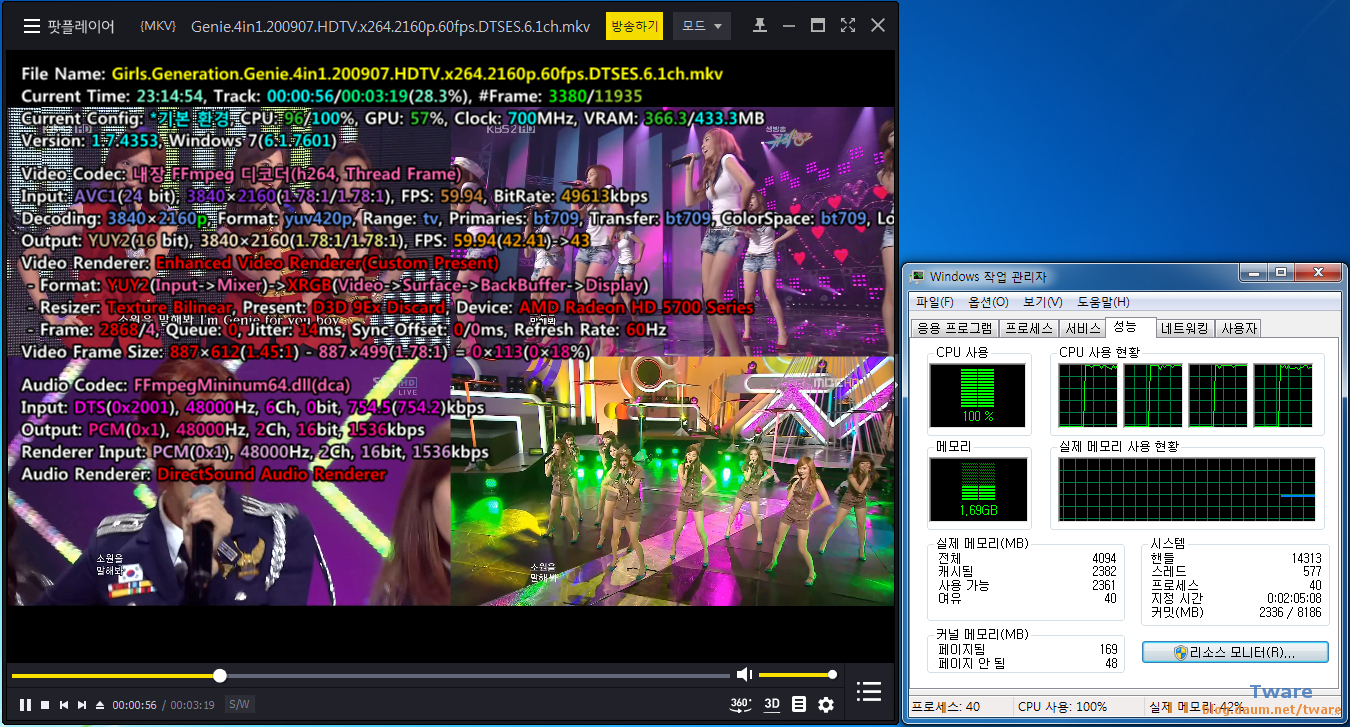1350x727 pixels.
Task: Expand the 모드 mode dropdown
Action: [x=702, y=26]
